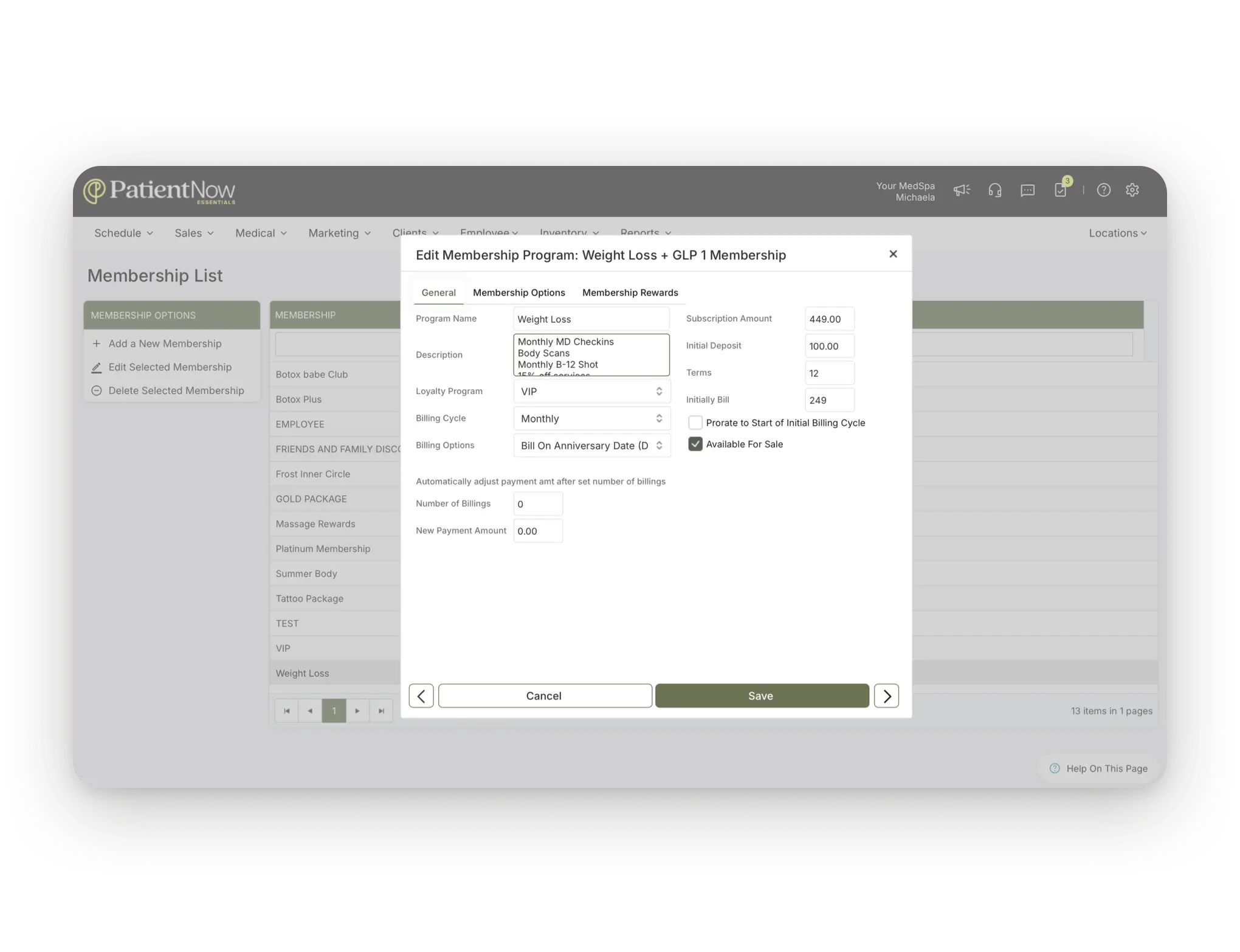Viewport: 1240px width, 952px height.
Task: Select the Weight Loss row in list
Action: click(x=335, y=674)
